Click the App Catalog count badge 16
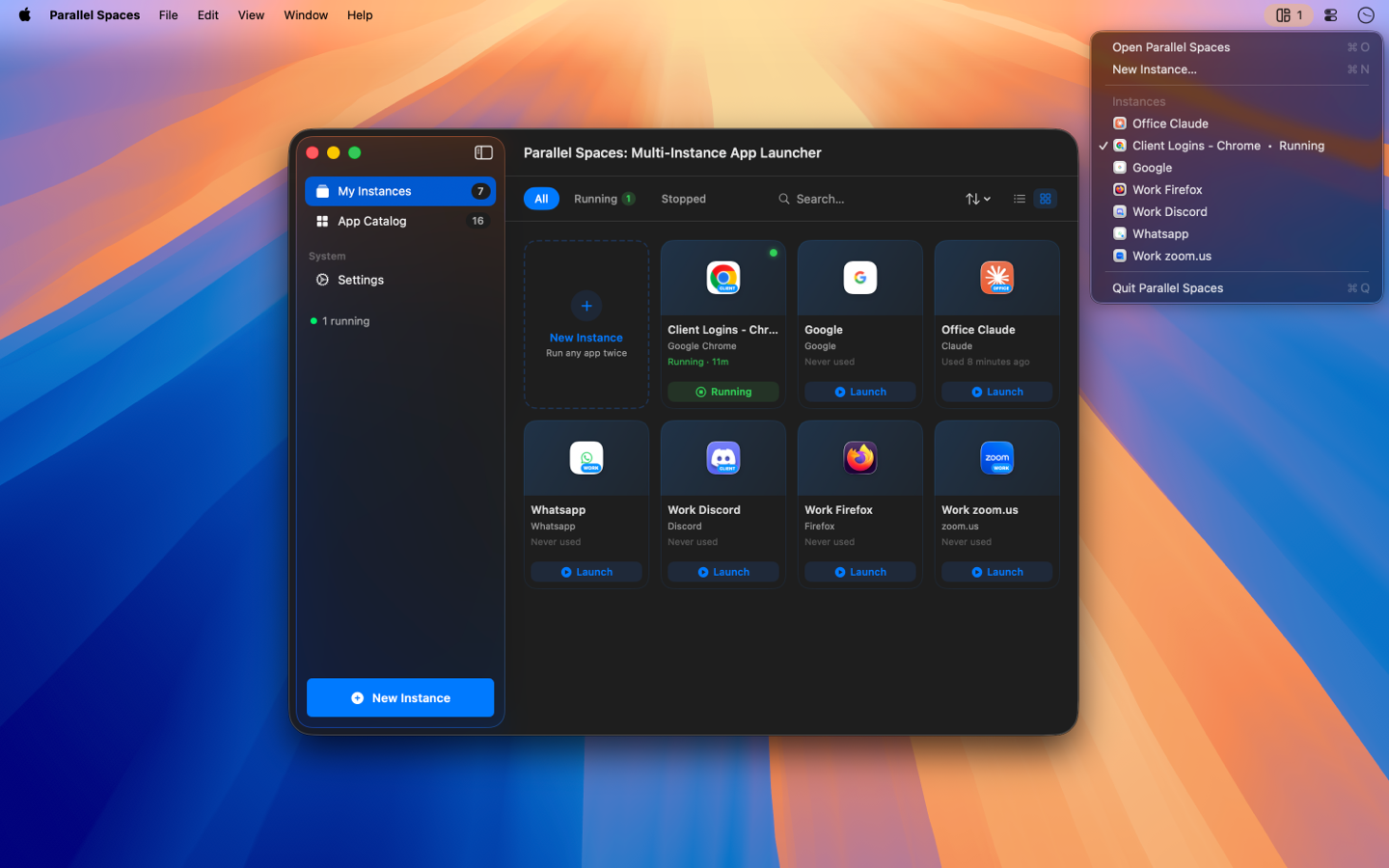The width and height of the screenshot is (1389, 868). click(x=477, y=221)
